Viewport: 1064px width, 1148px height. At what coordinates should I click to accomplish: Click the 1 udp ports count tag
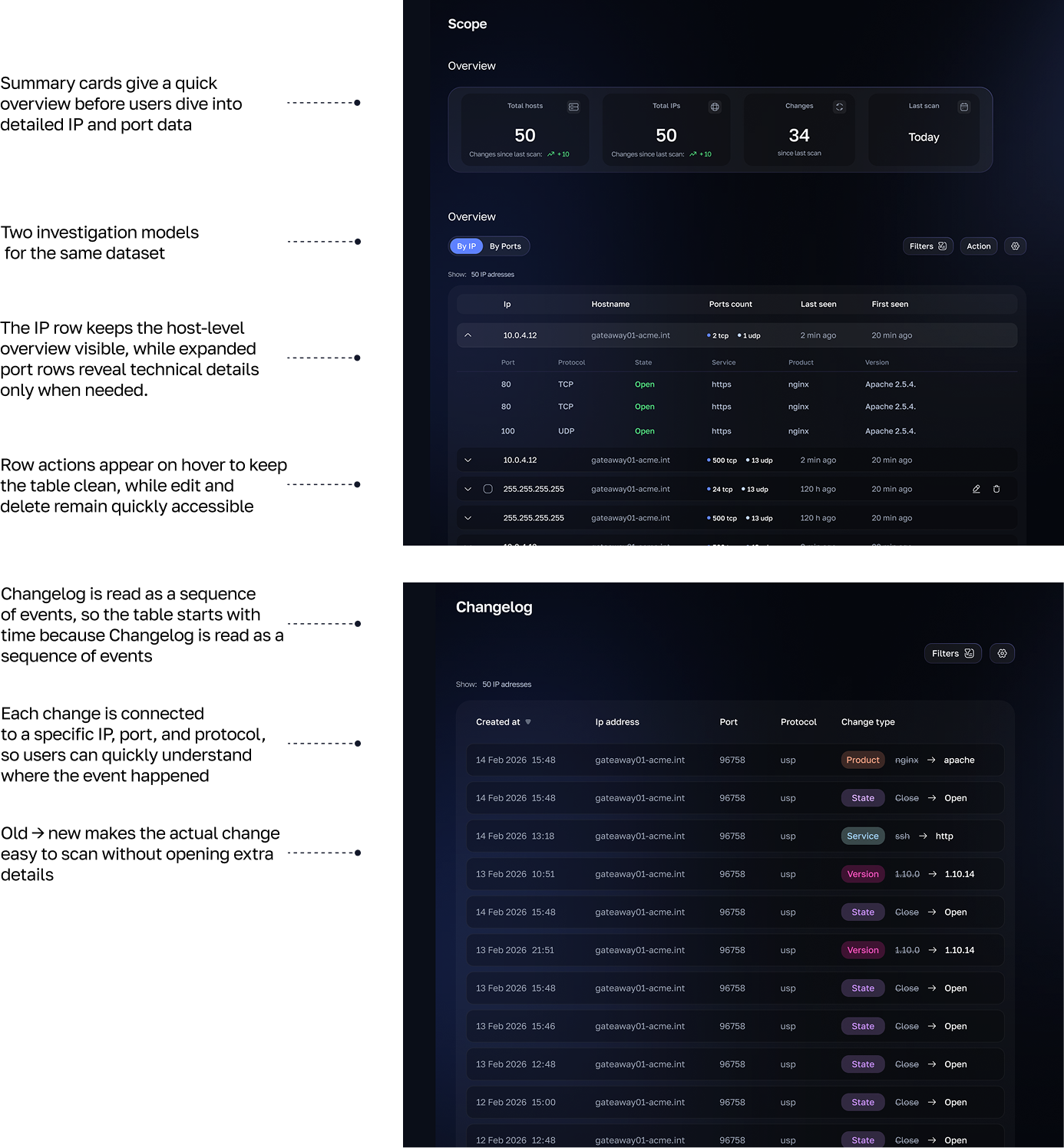coord(749,335)
